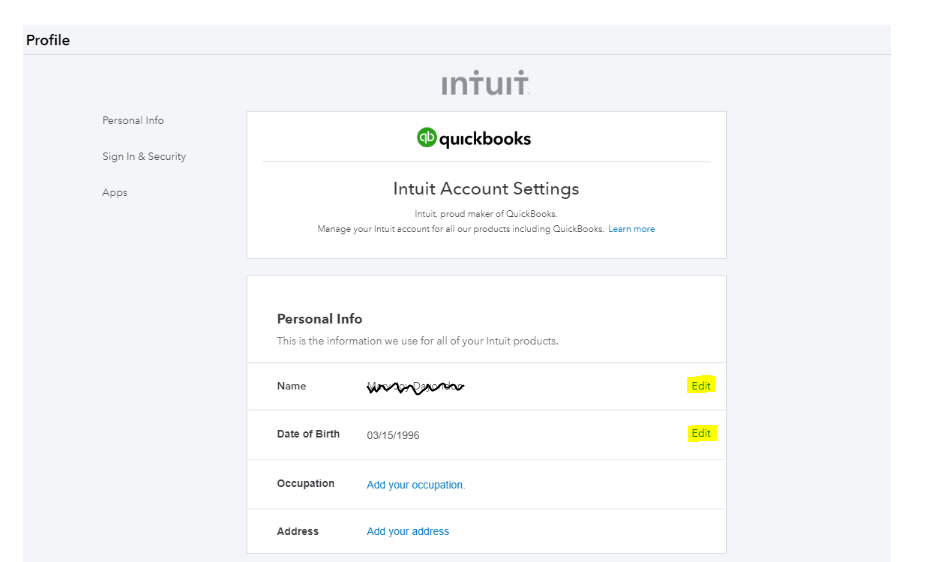Open the Personal Info sidebar section
The width and height of the screenshot is (931, 562).
click(x=133, y=120)
